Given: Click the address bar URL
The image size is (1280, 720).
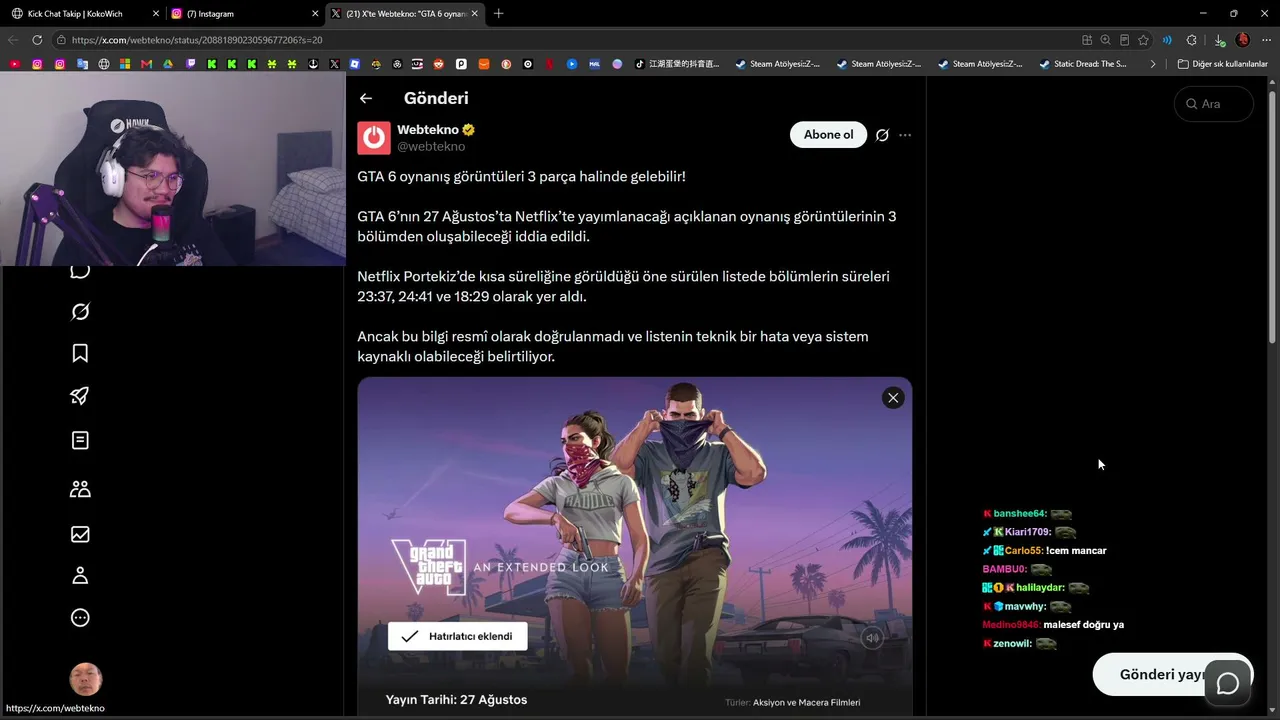Looking at the screenshot, I should (197, 40).
